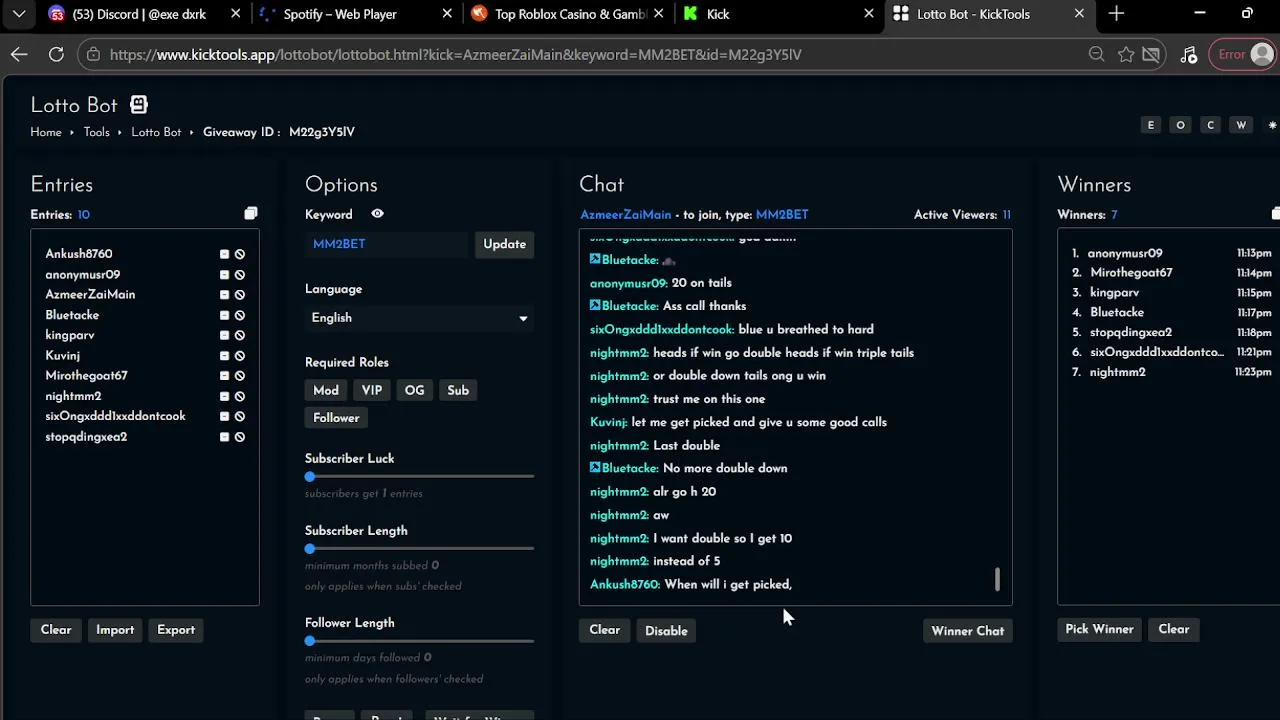Reload the page with the browser refresh icon

pyautogui.click(x=56, y=55)
